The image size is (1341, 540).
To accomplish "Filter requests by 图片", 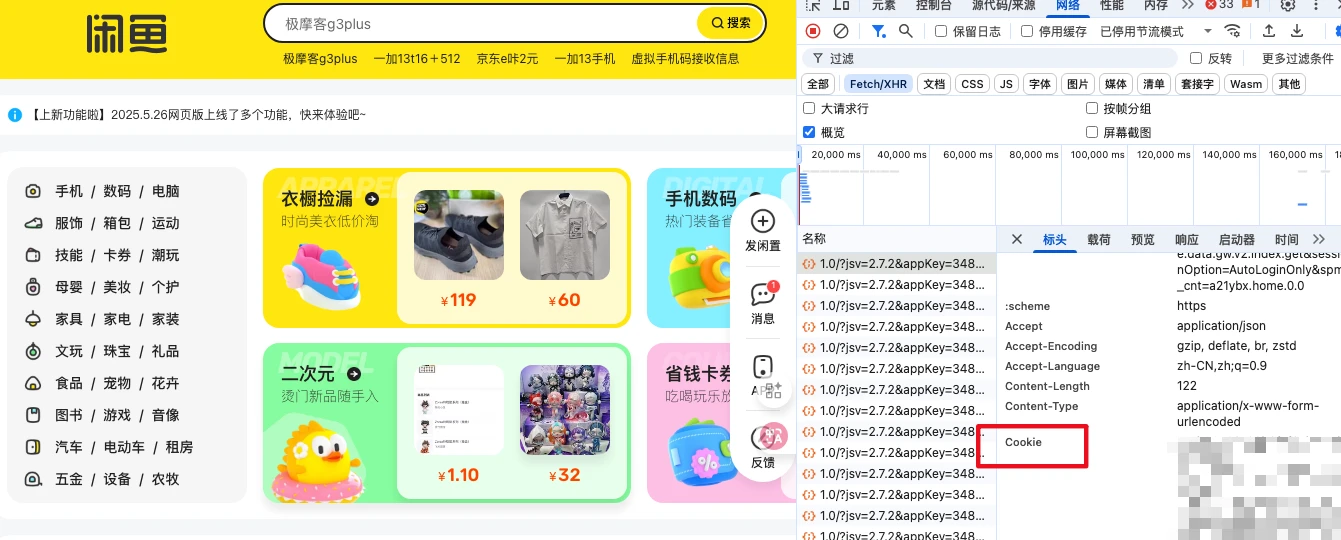I will pyautogui.click(x=1077, y=84).
